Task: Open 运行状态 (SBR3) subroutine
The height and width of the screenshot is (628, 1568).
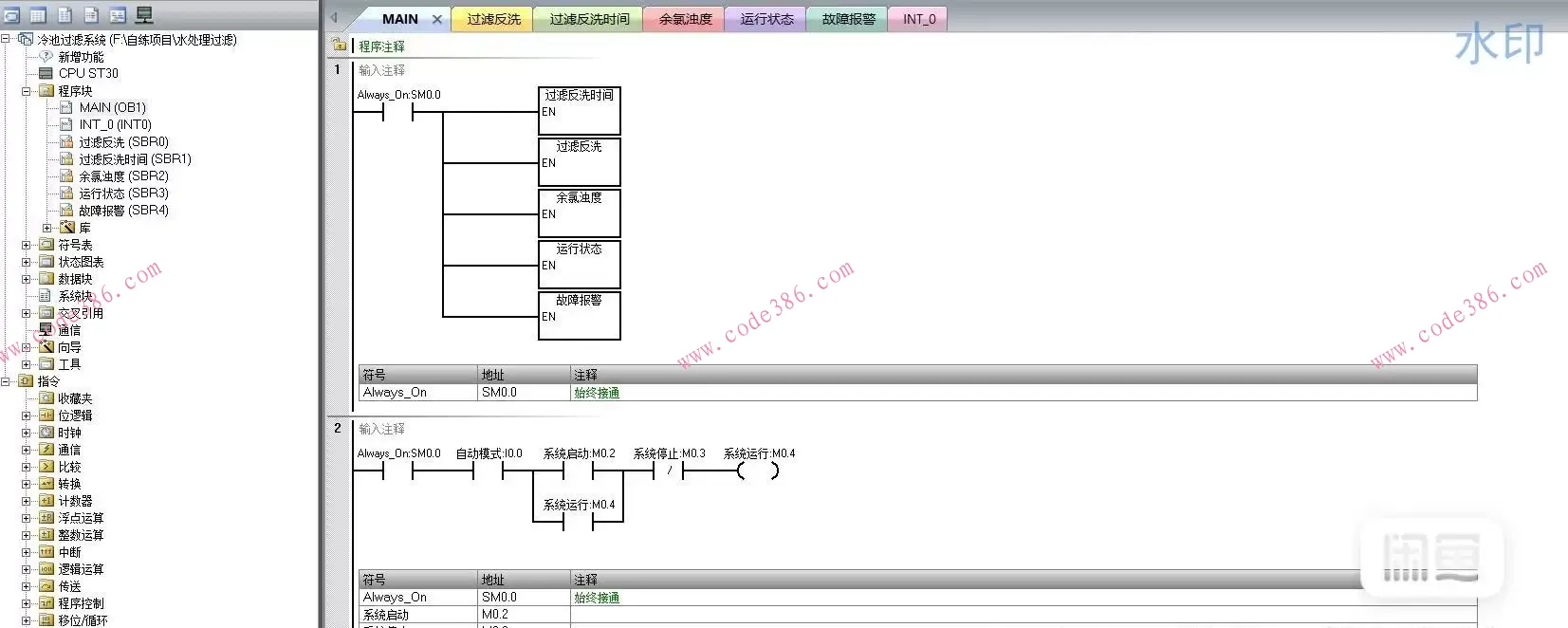Action: coord(123,193)
